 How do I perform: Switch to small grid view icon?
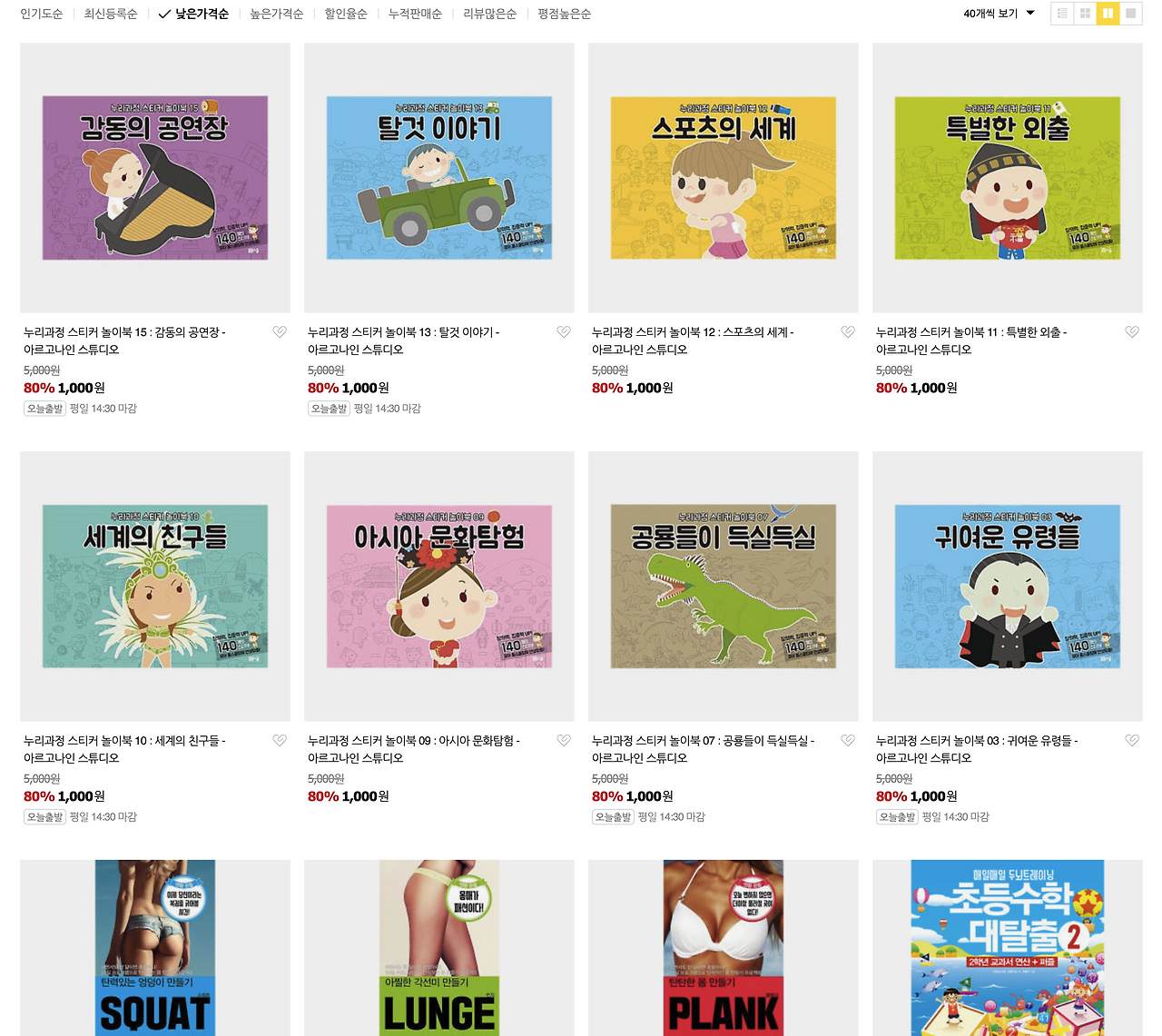coord(1085,14)
